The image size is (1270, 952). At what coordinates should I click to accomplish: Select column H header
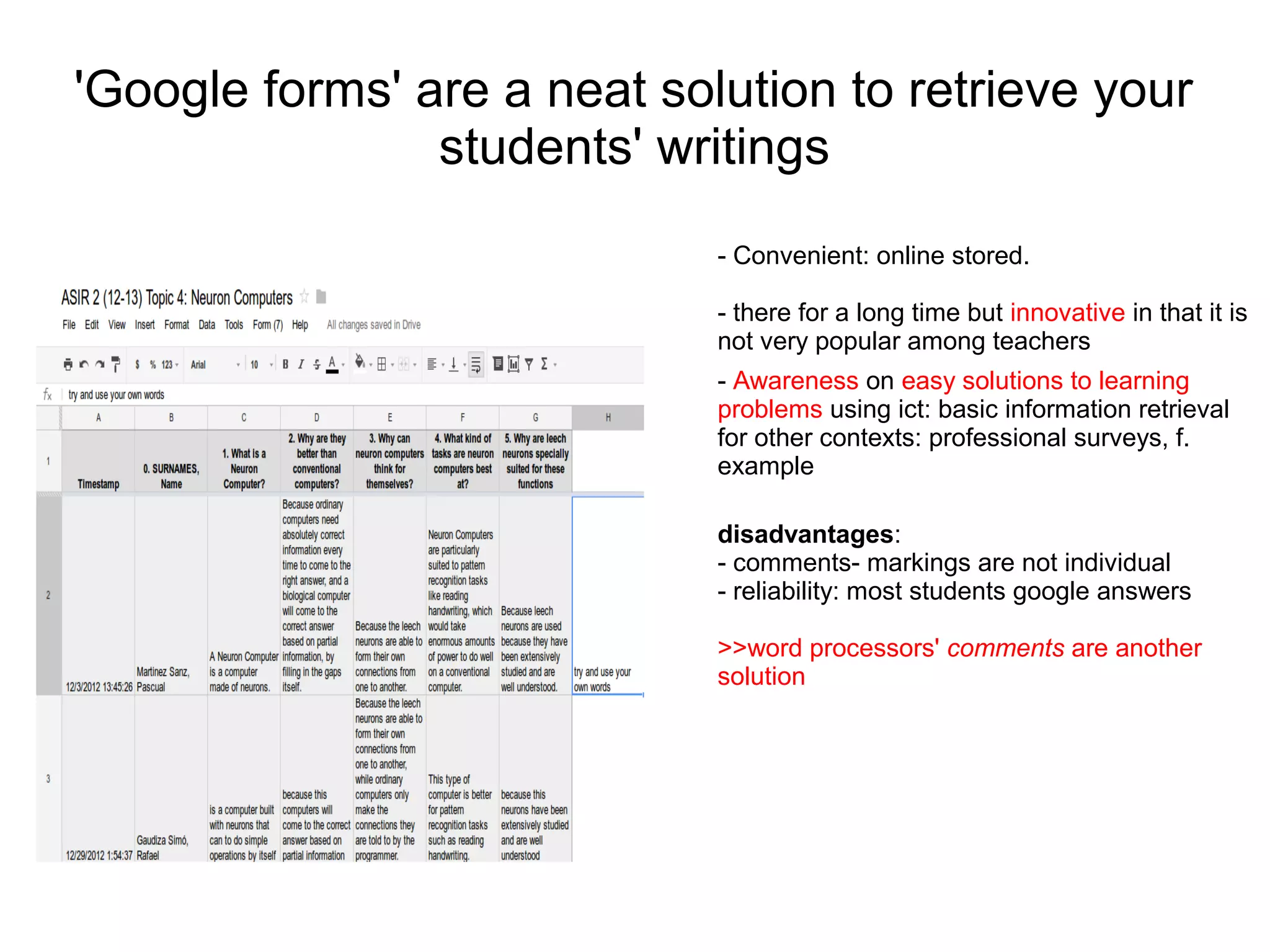pos(608,417)
